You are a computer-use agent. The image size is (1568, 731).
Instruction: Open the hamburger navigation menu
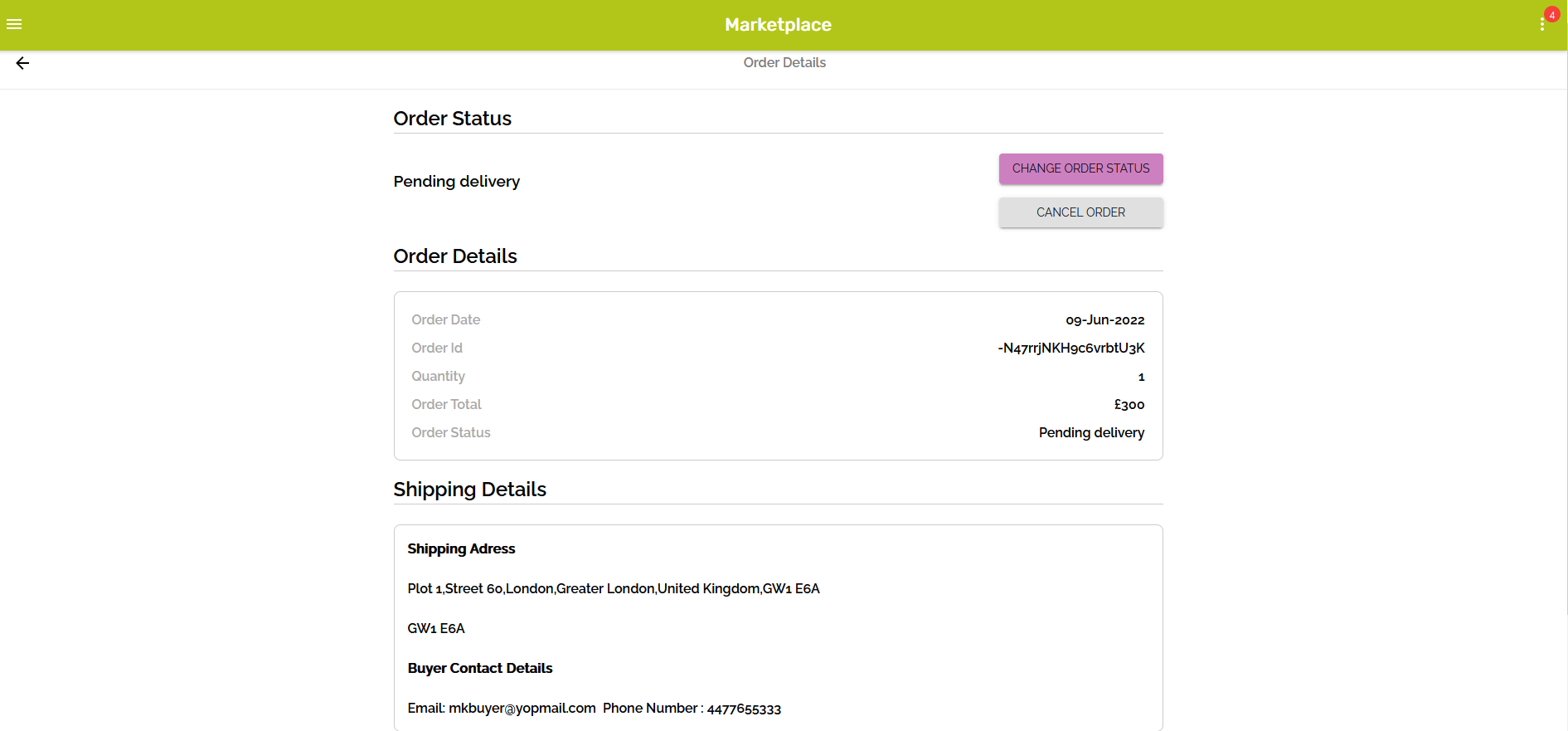pos(14,25)
